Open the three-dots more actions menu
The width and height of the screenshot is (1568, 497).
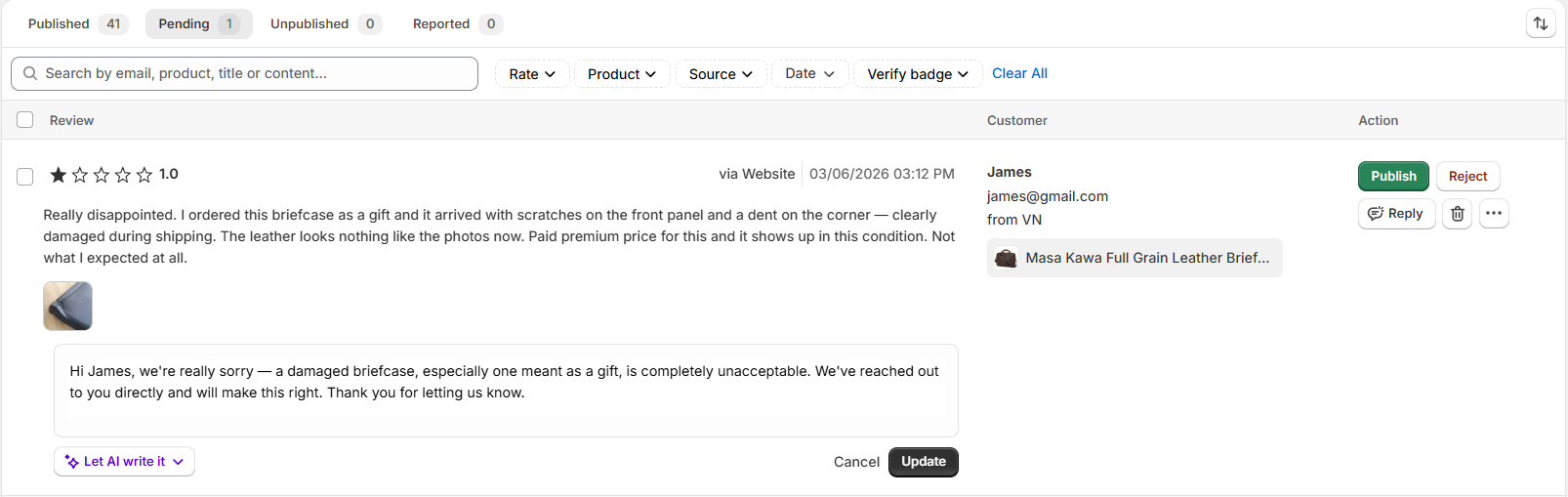tap(1494, 214)
